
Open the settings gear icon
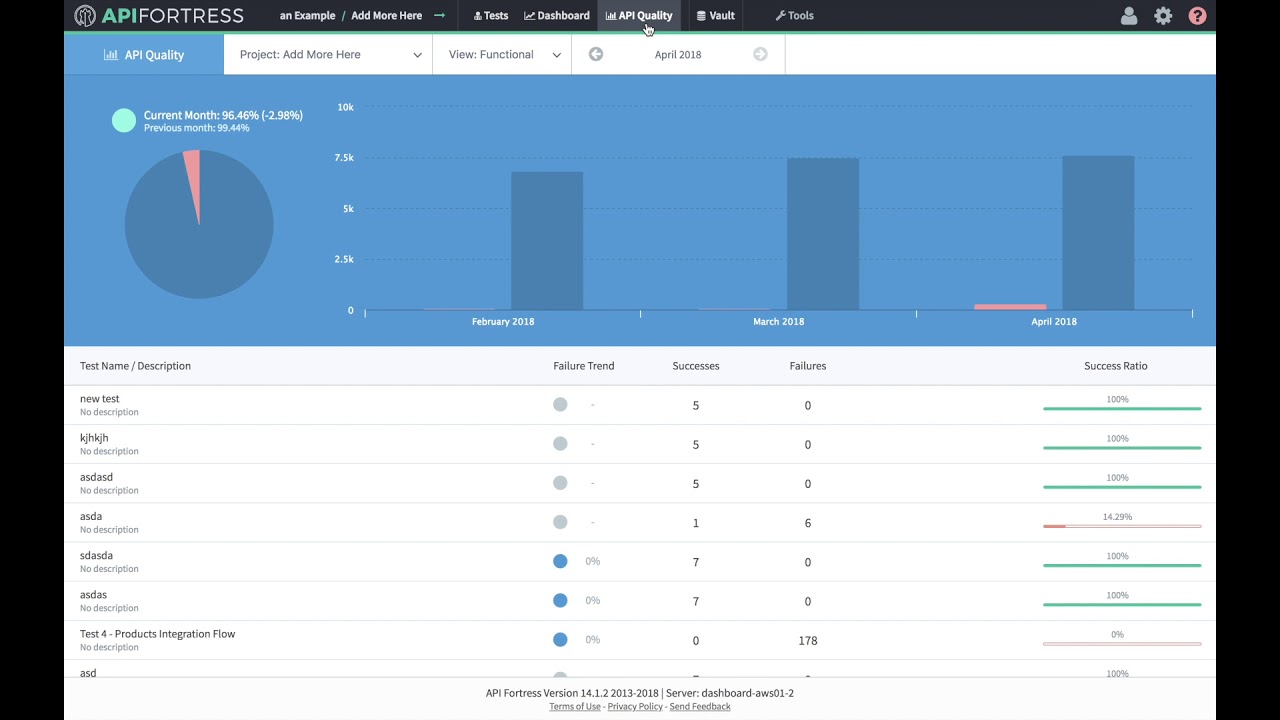(1163, 16)
